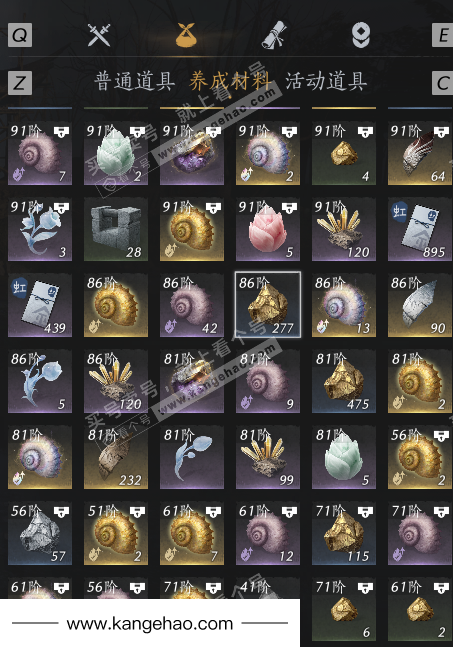453x647 pixels.
Task: Select the 86阶 crystal cluster with 120
Action: pos(116,381)
